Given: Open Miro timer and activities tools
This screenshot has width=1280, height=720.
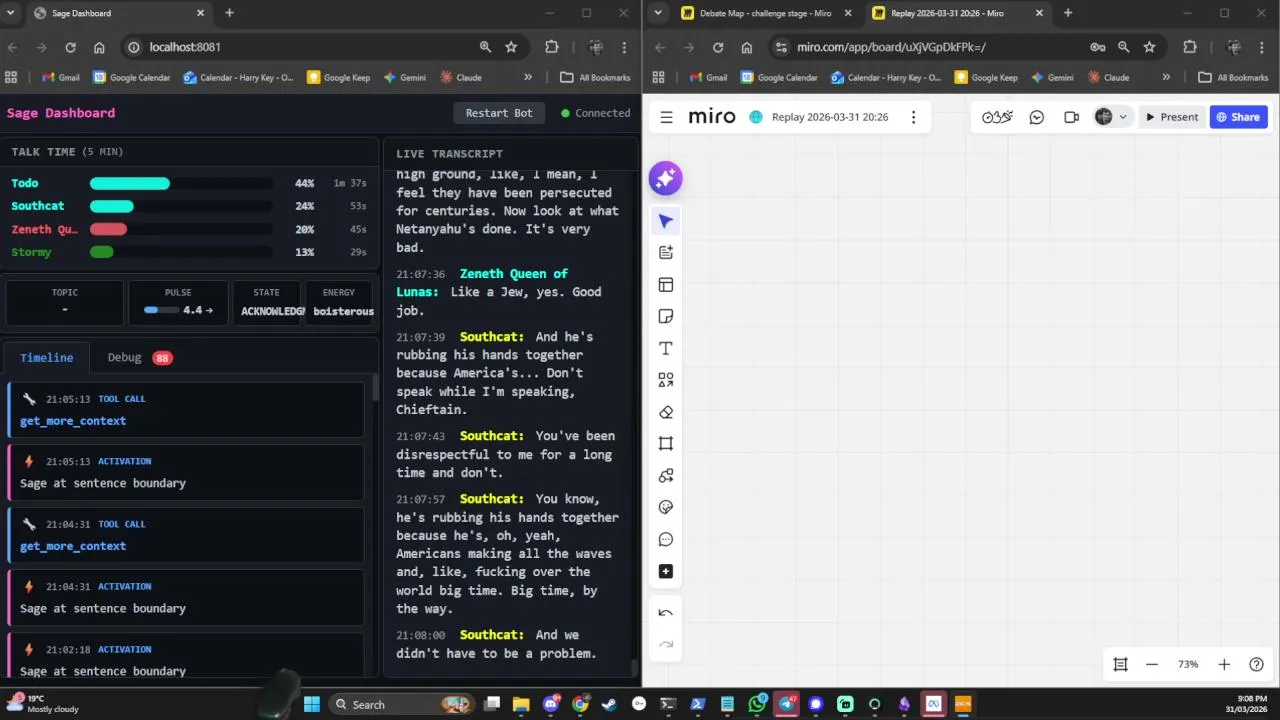Looking at the screenshot, I should click(x=997, y=117).
